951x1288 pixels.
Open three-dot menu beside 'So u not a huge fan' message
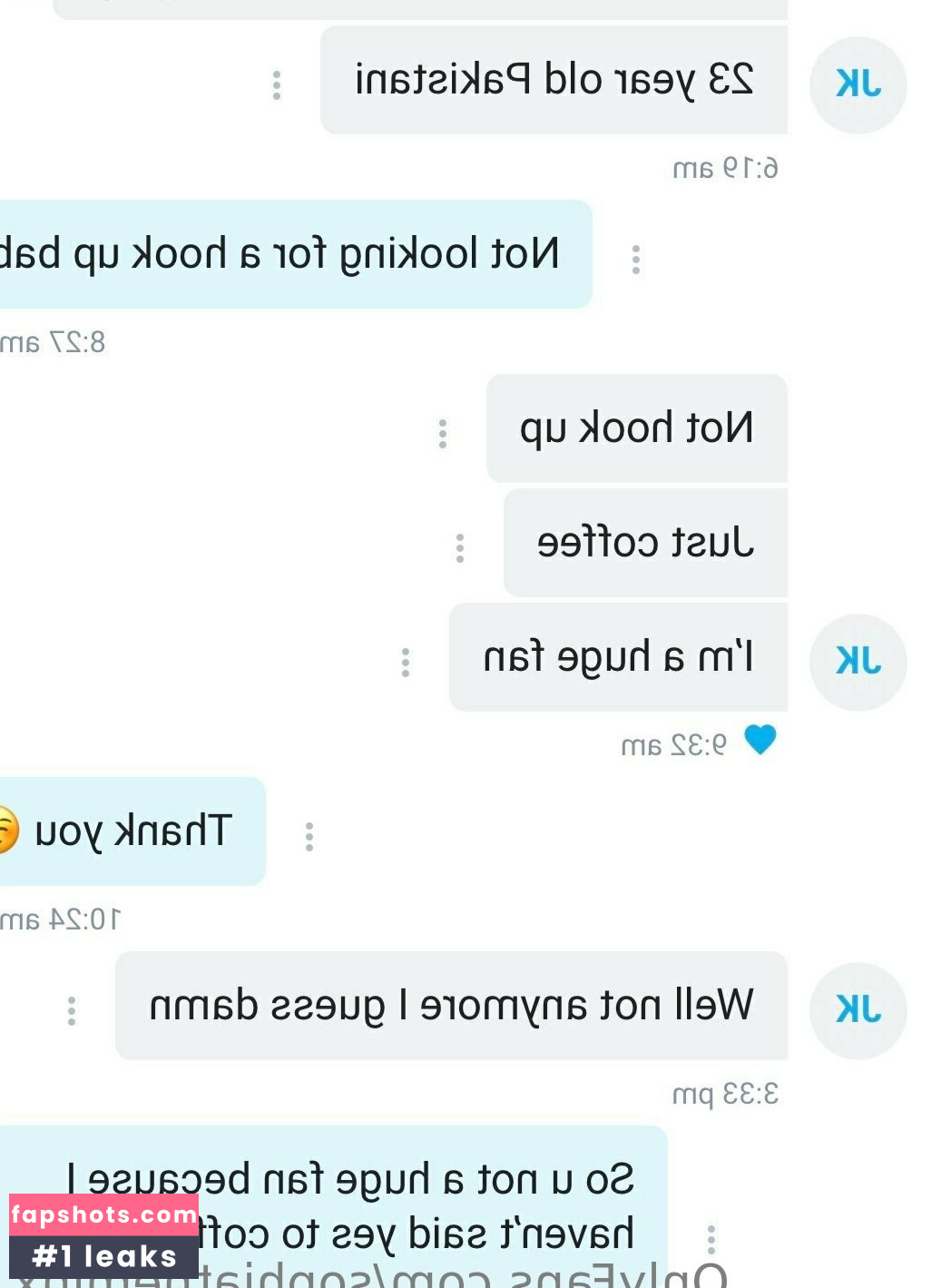pyautogui.click(x=711, y=1240)
